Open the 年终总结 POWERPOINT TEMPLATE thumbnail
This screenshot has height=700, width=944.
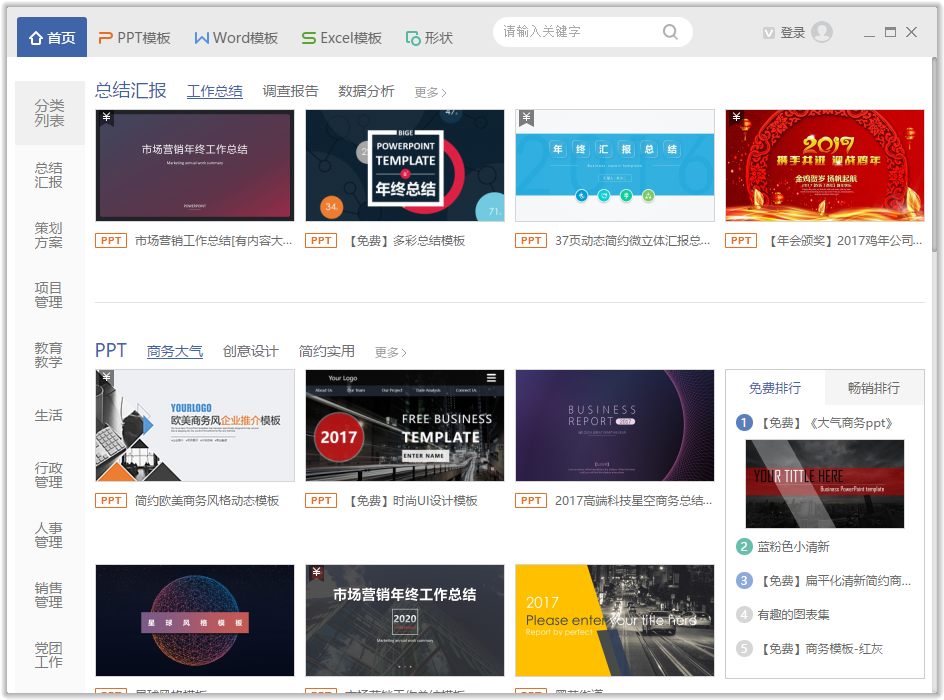click(405, 166)
